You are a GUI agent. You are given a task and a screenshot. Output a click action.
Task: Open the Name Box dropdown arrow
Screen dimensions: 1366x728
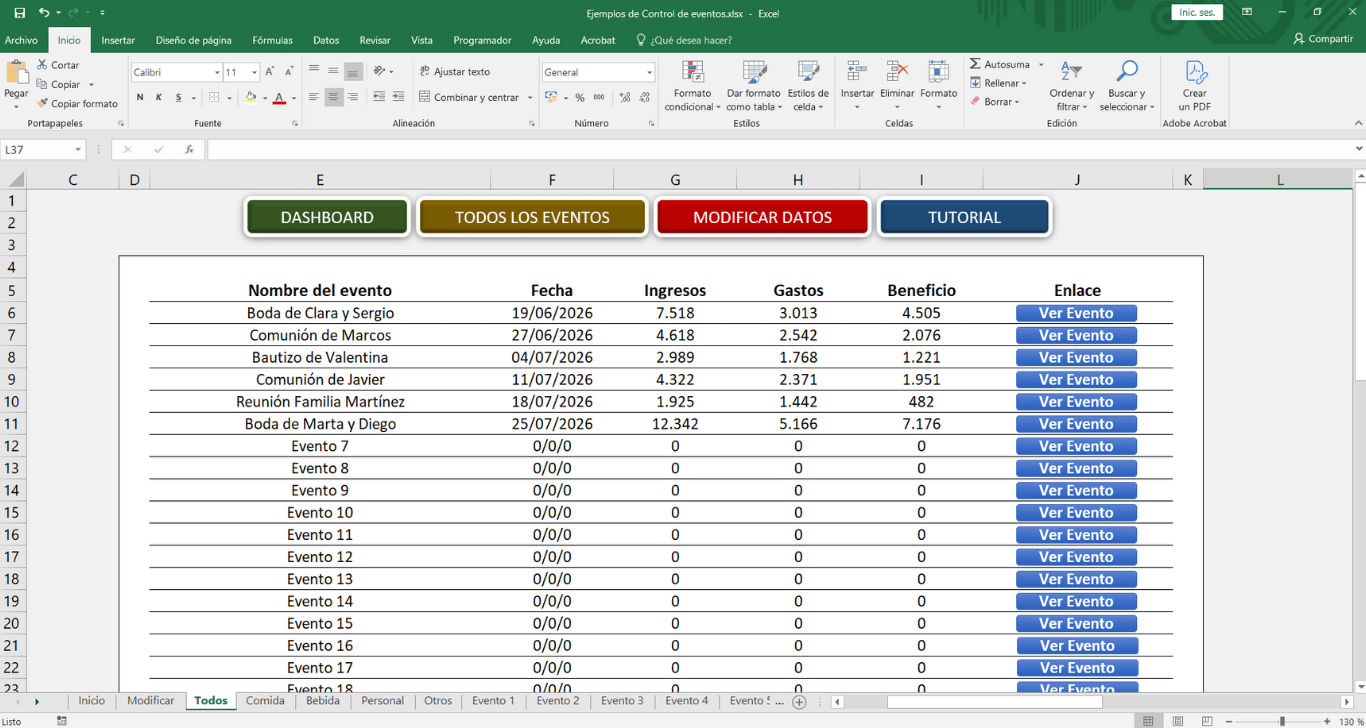78,150
